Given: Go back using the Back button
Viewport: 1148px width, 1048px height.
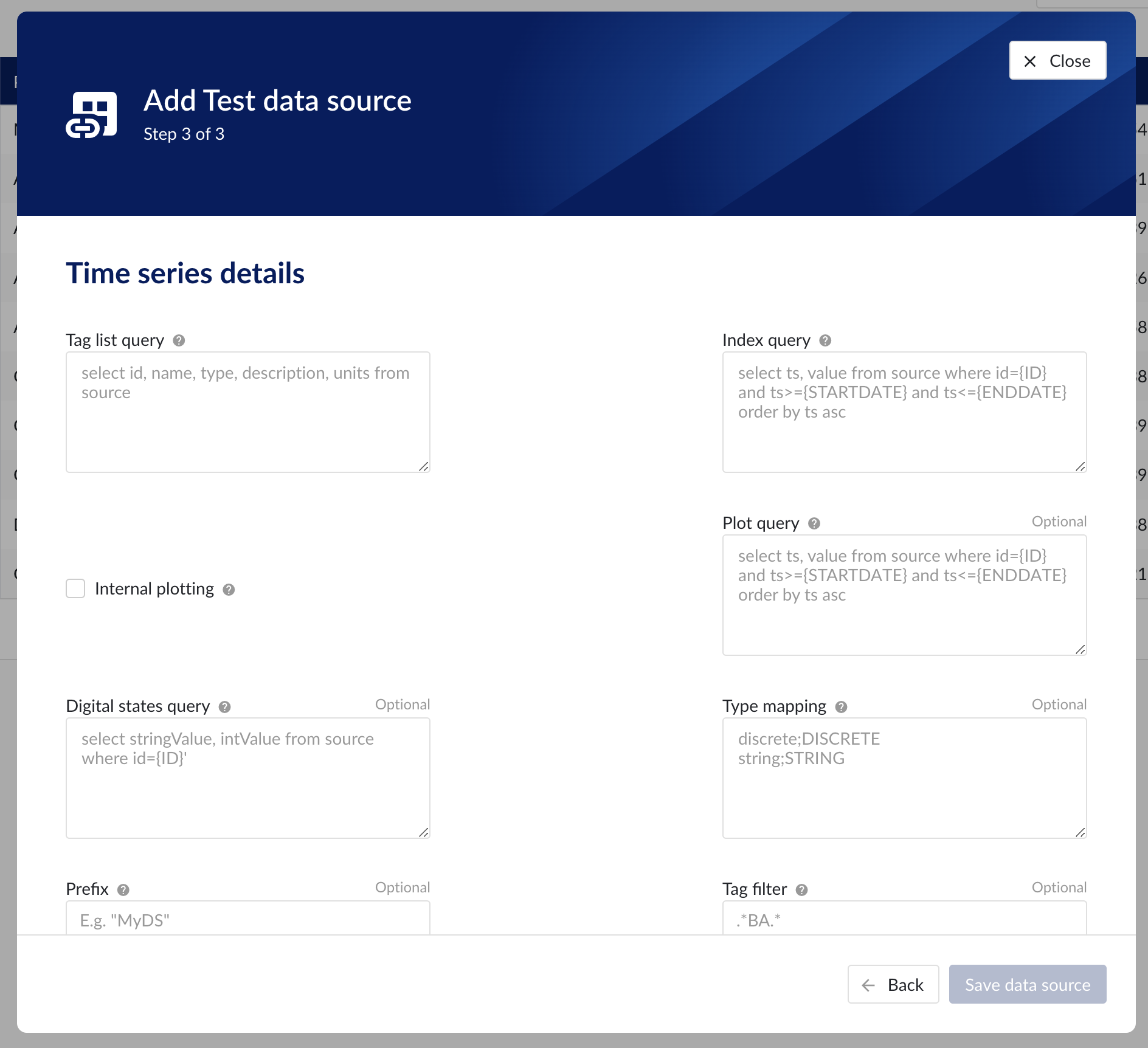Looking at the screenshot, I should click(893, 984).
